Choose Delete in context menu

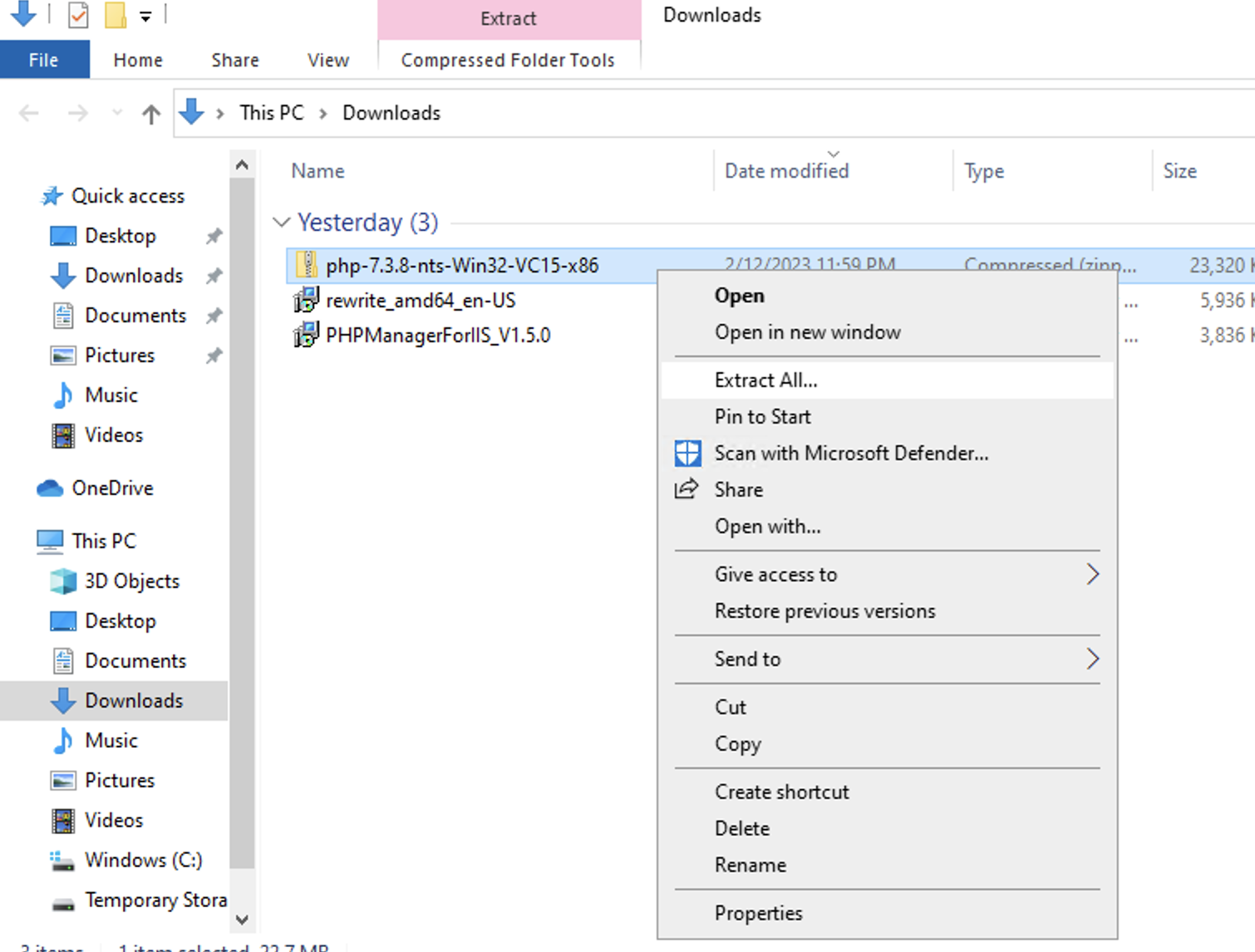pyautogui.click(x=888, y=829)
